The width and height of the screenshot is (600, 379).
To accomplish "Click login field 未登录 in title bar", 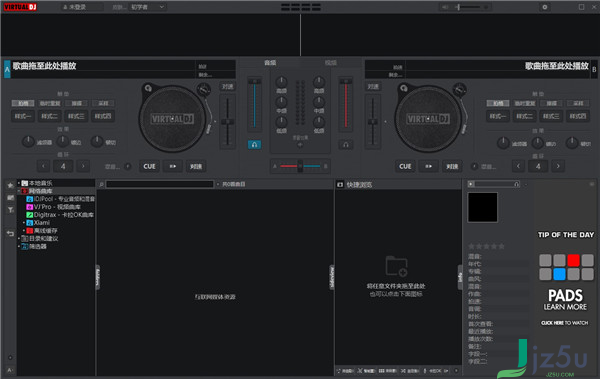I will tap(82, 7).
